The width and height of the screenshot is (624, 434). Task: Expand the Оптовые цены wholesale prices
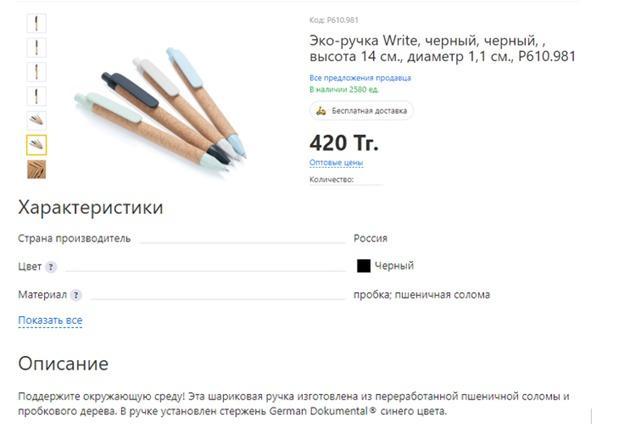click(336, 163)
